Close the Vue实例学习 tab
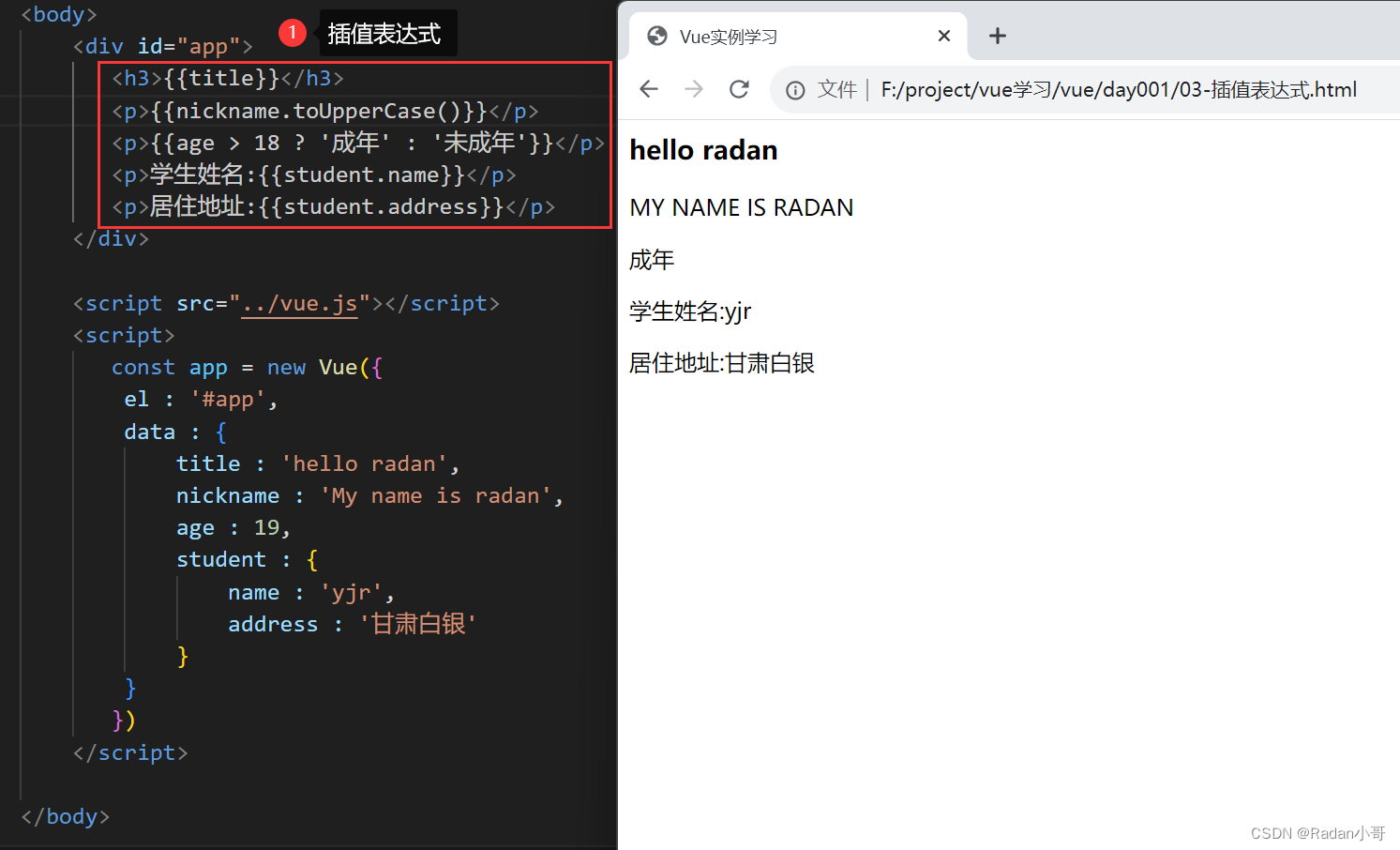Screen dimensions: 1400x850 click(x=944, y=36)
